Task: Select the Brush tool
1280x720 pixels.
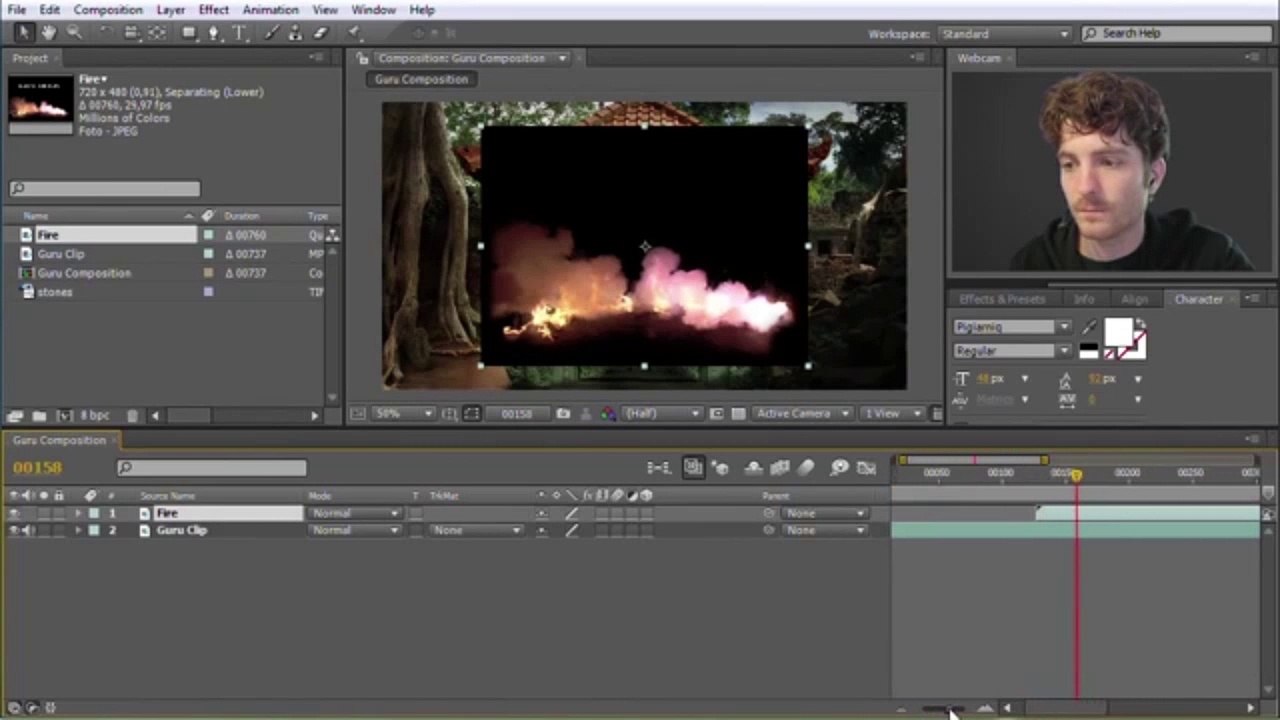Action: 270,33
